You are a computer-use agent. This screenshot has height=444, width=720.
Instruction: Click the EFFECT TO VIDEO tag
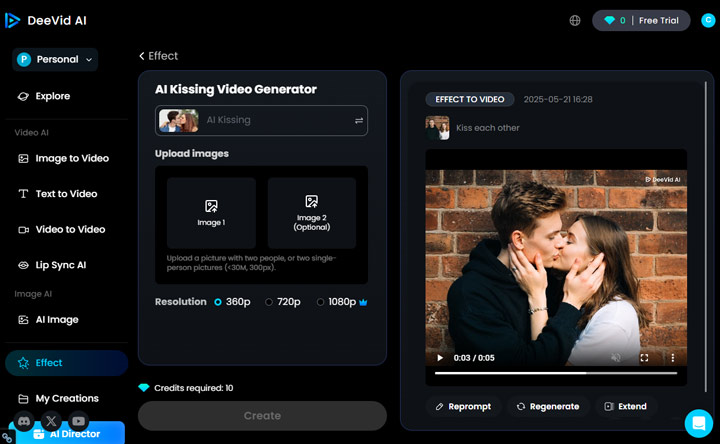(470, 99)
